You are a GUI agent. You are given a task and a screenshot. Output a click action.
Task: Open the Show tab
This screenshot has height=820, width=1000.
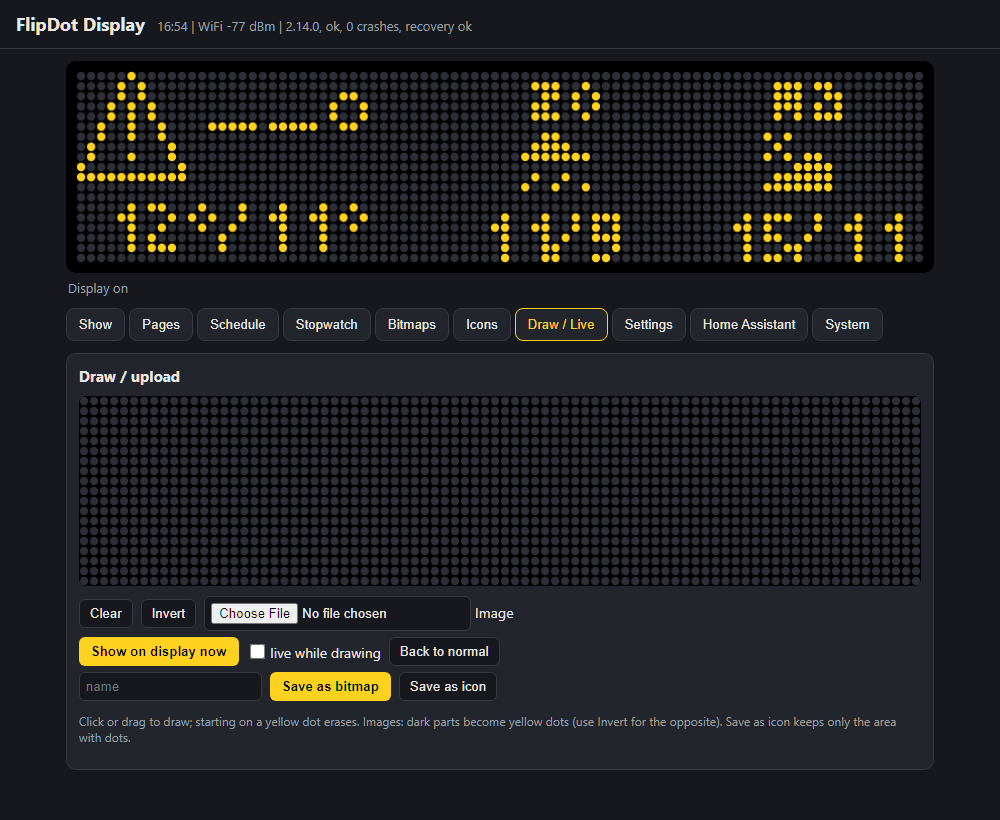(x=95, y=325)
